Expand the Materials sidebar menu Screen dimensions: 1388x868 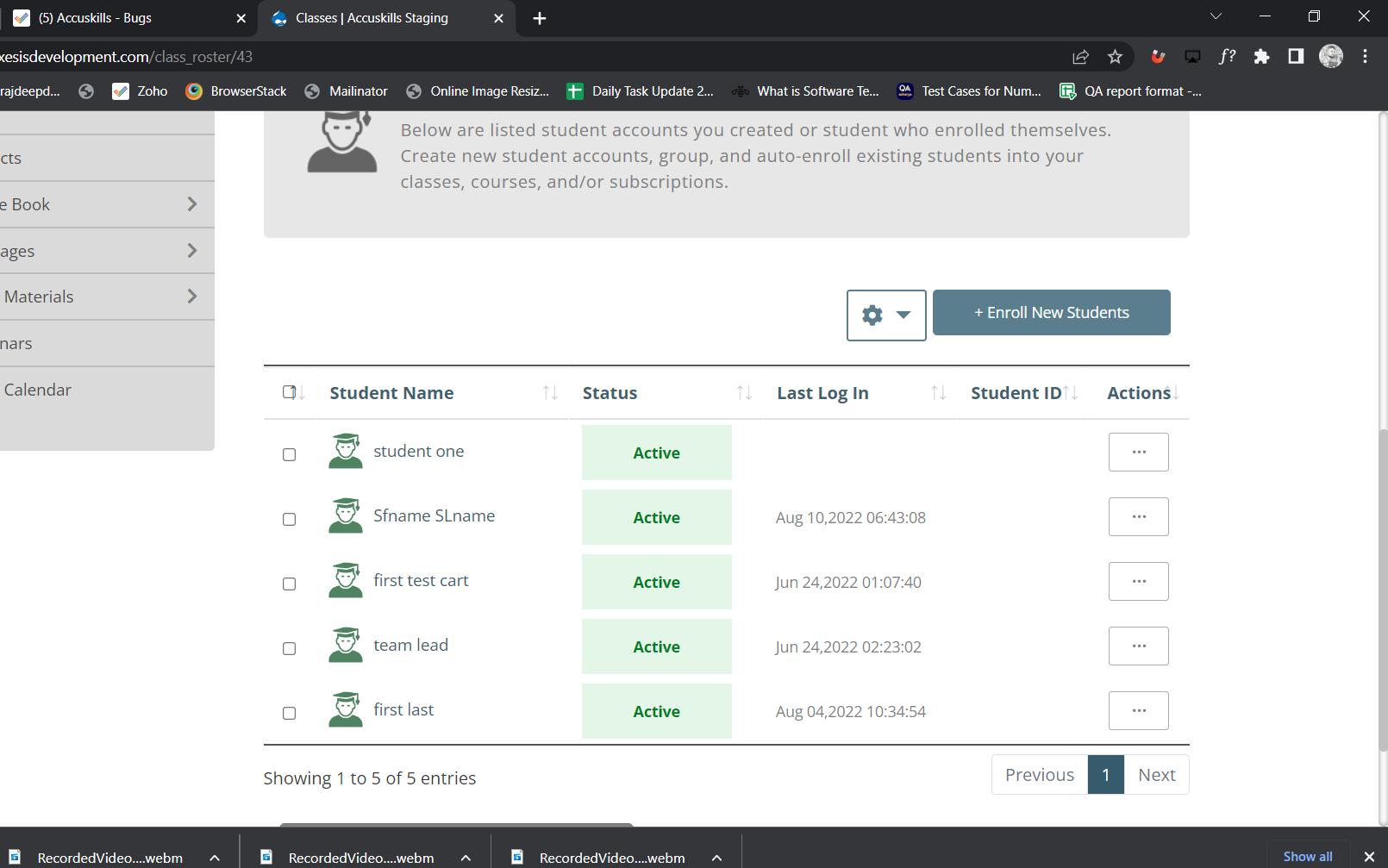tap(103, 297)
